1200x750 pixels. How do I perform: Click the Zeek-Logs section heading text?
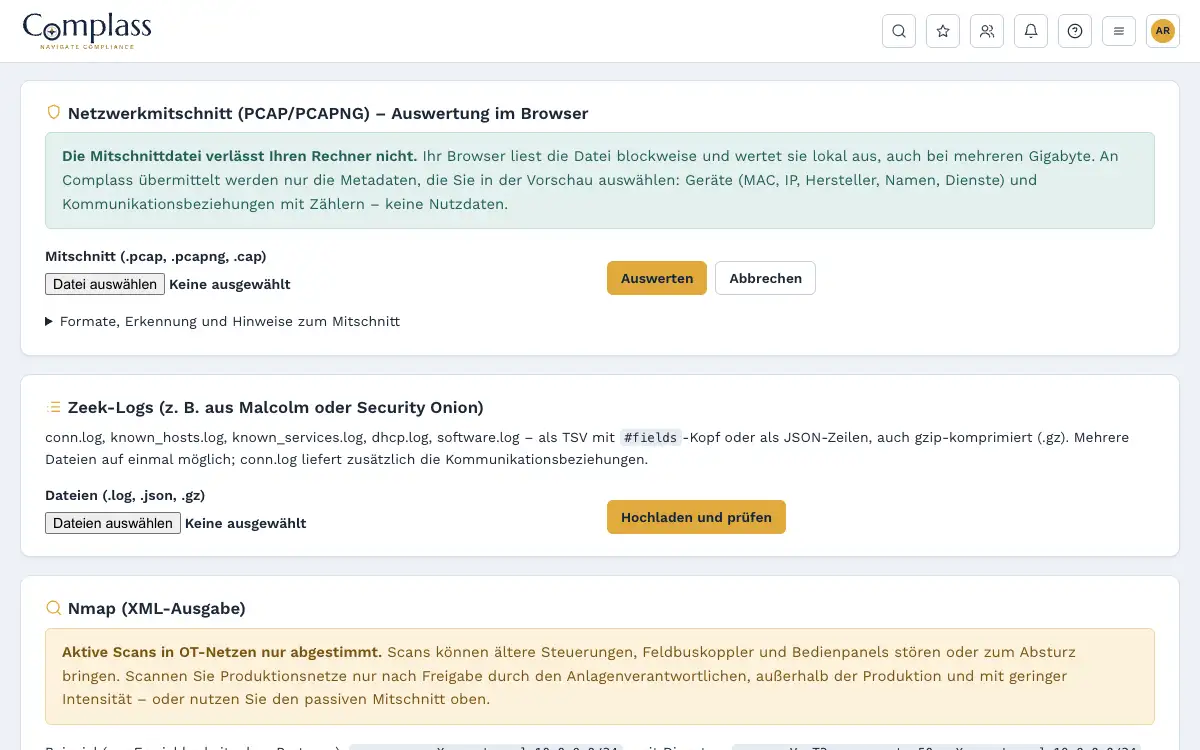point(276,407)
